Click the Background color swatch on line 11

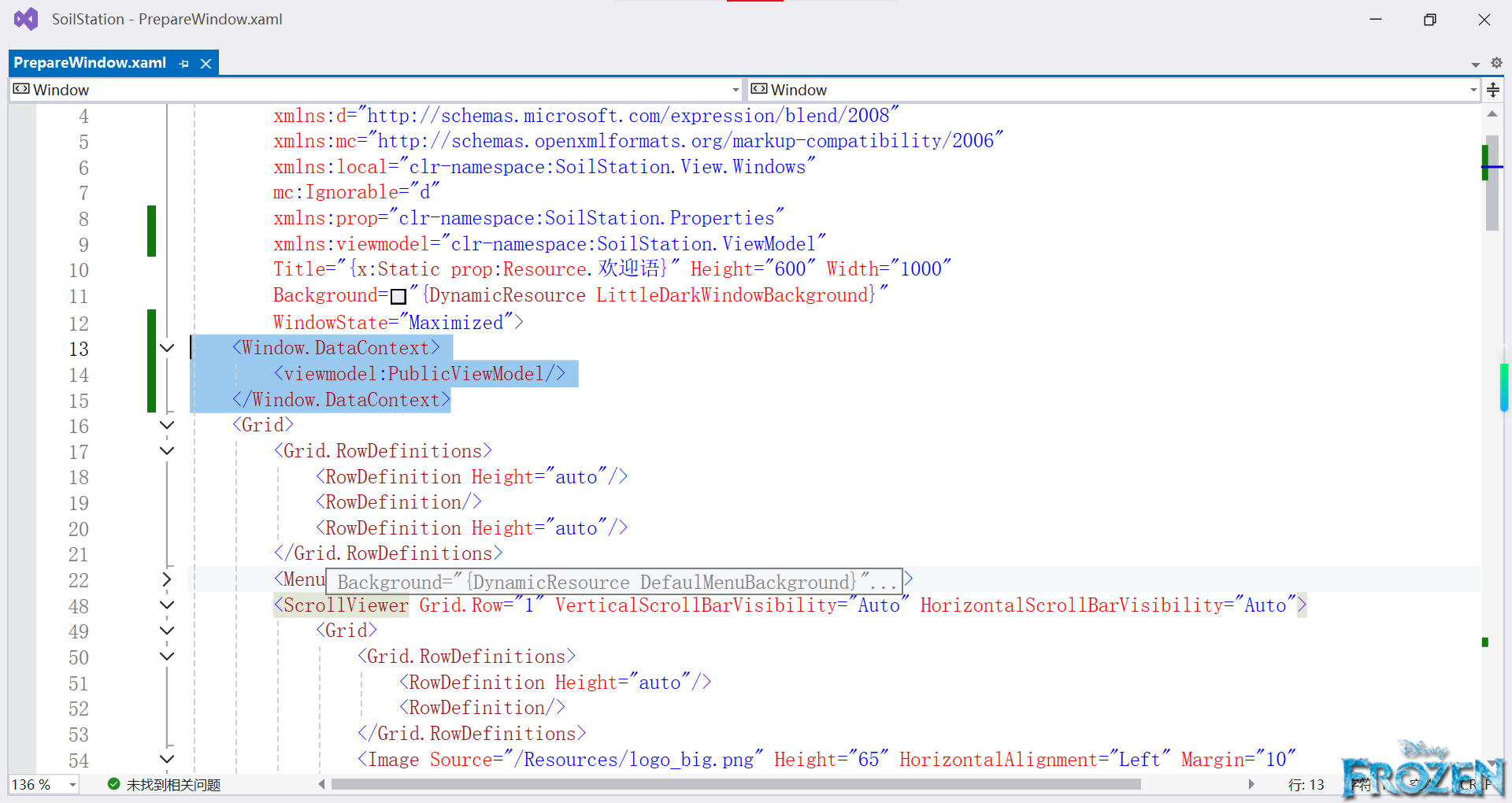coord(398,295)
